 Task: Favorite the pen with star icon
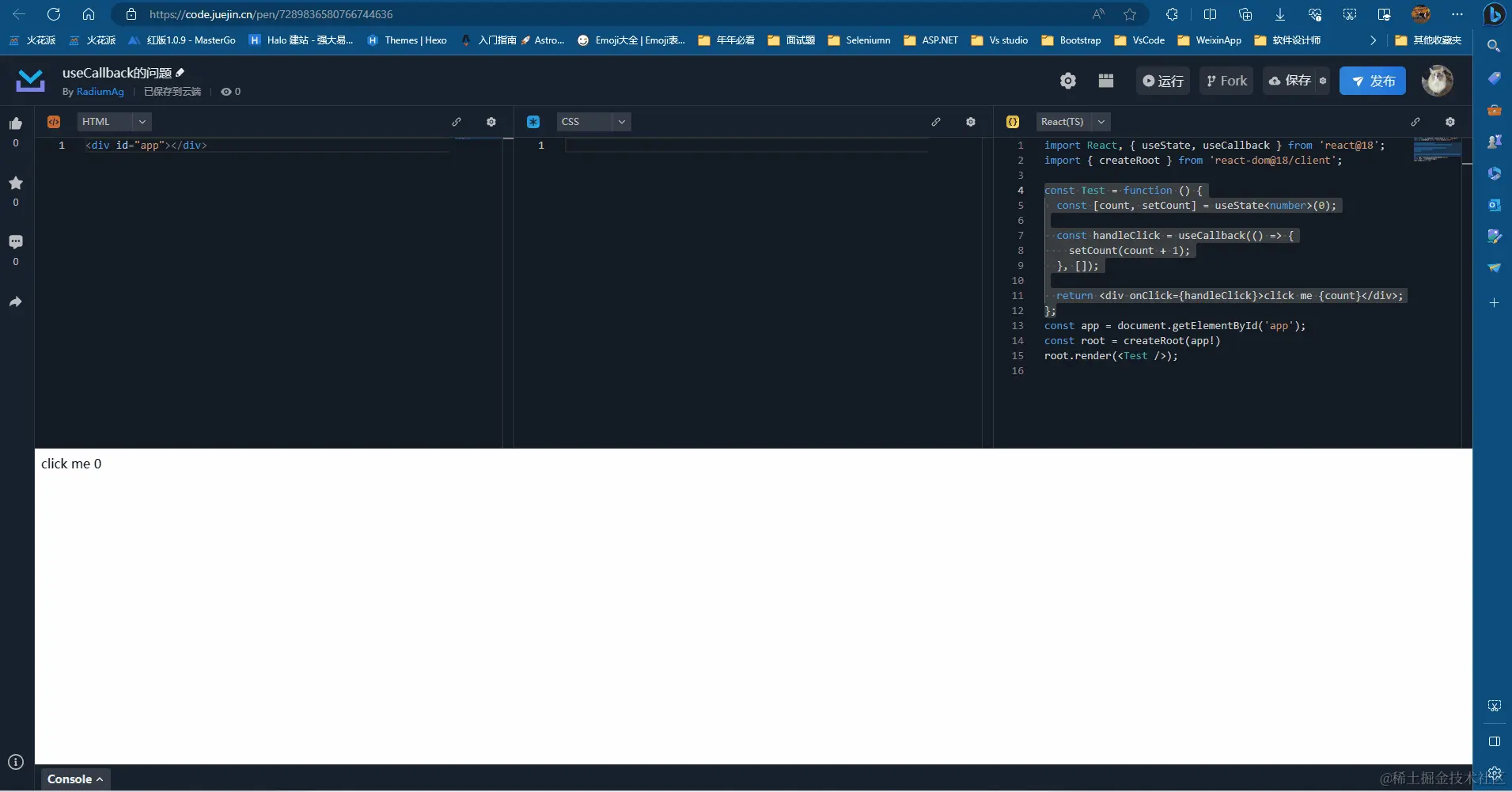click(16, 183)
